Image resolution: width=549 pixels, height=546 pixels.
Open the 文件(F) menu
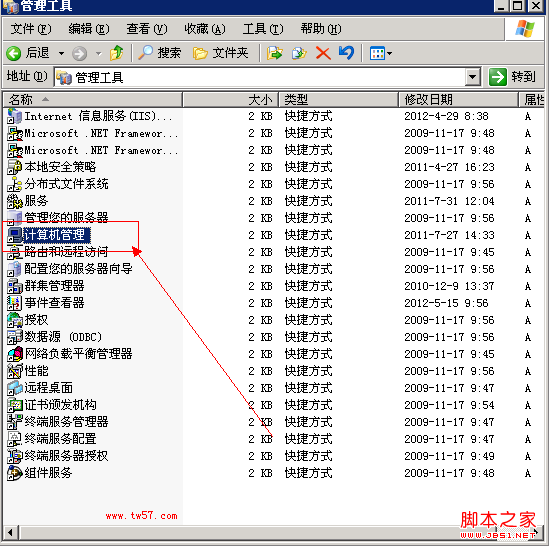point(31,29)
